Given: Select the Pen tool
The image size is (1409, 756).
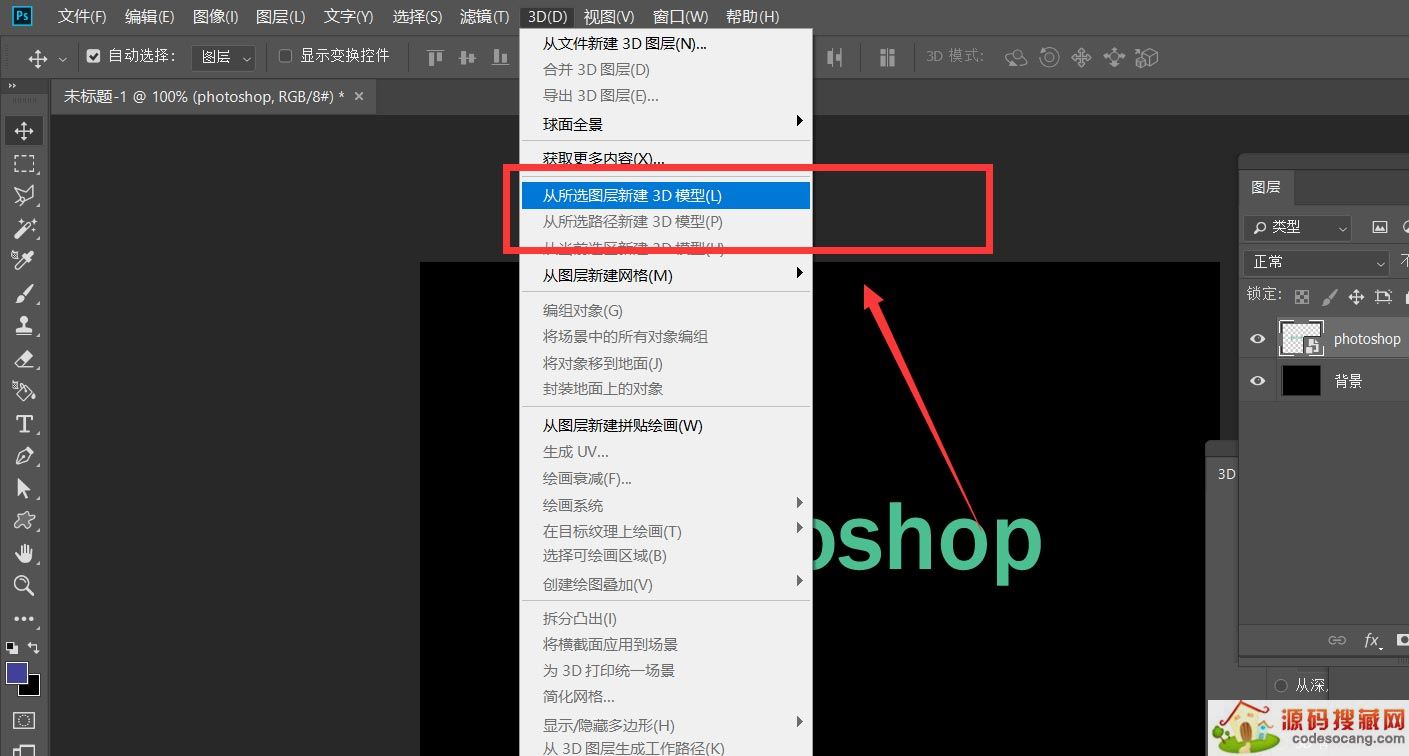Looking at the screenshot, I should [x=24, y=456].
